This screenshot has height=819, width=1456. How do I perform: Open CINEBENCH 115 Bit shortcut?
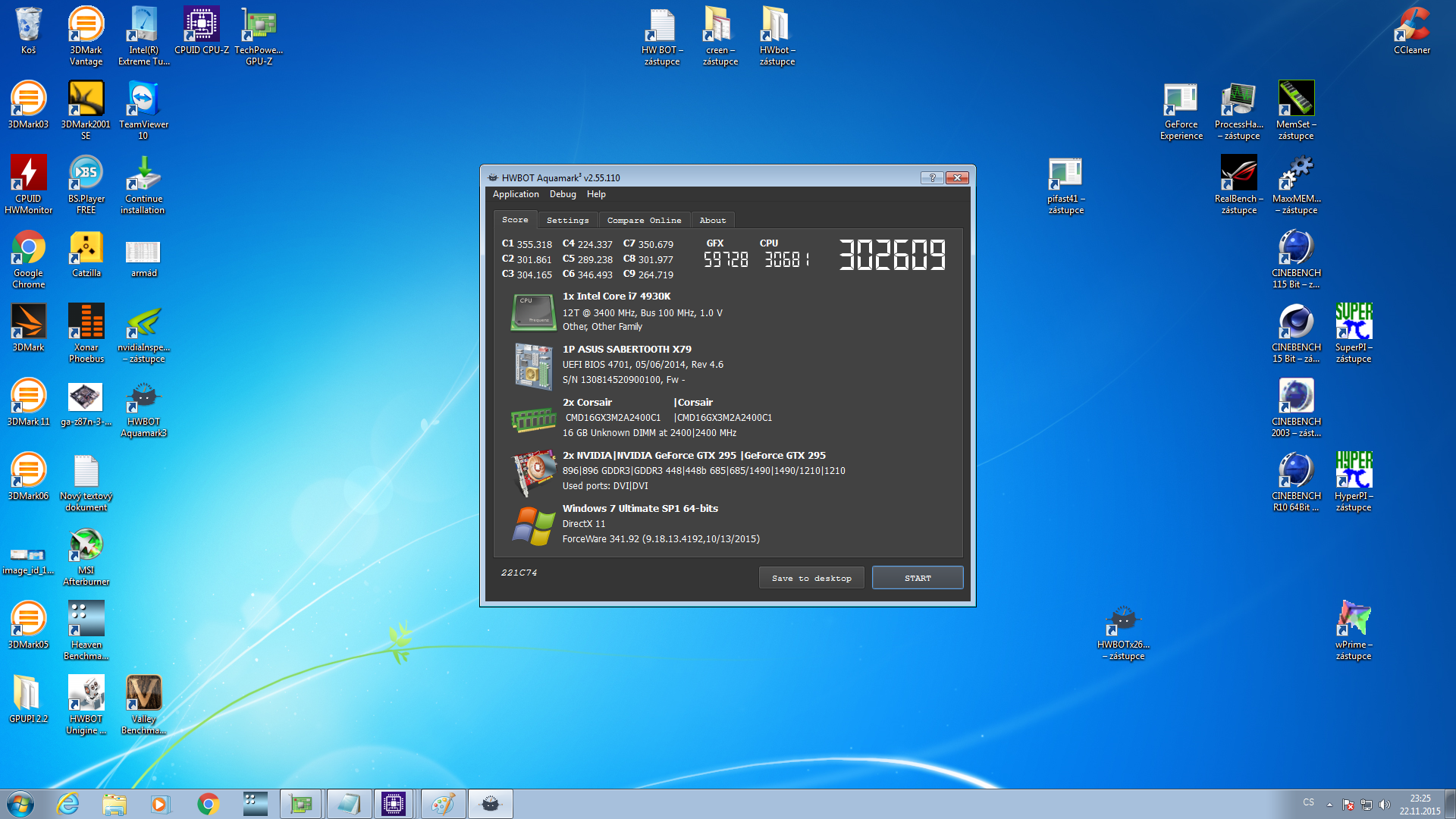coord(1296,259)
